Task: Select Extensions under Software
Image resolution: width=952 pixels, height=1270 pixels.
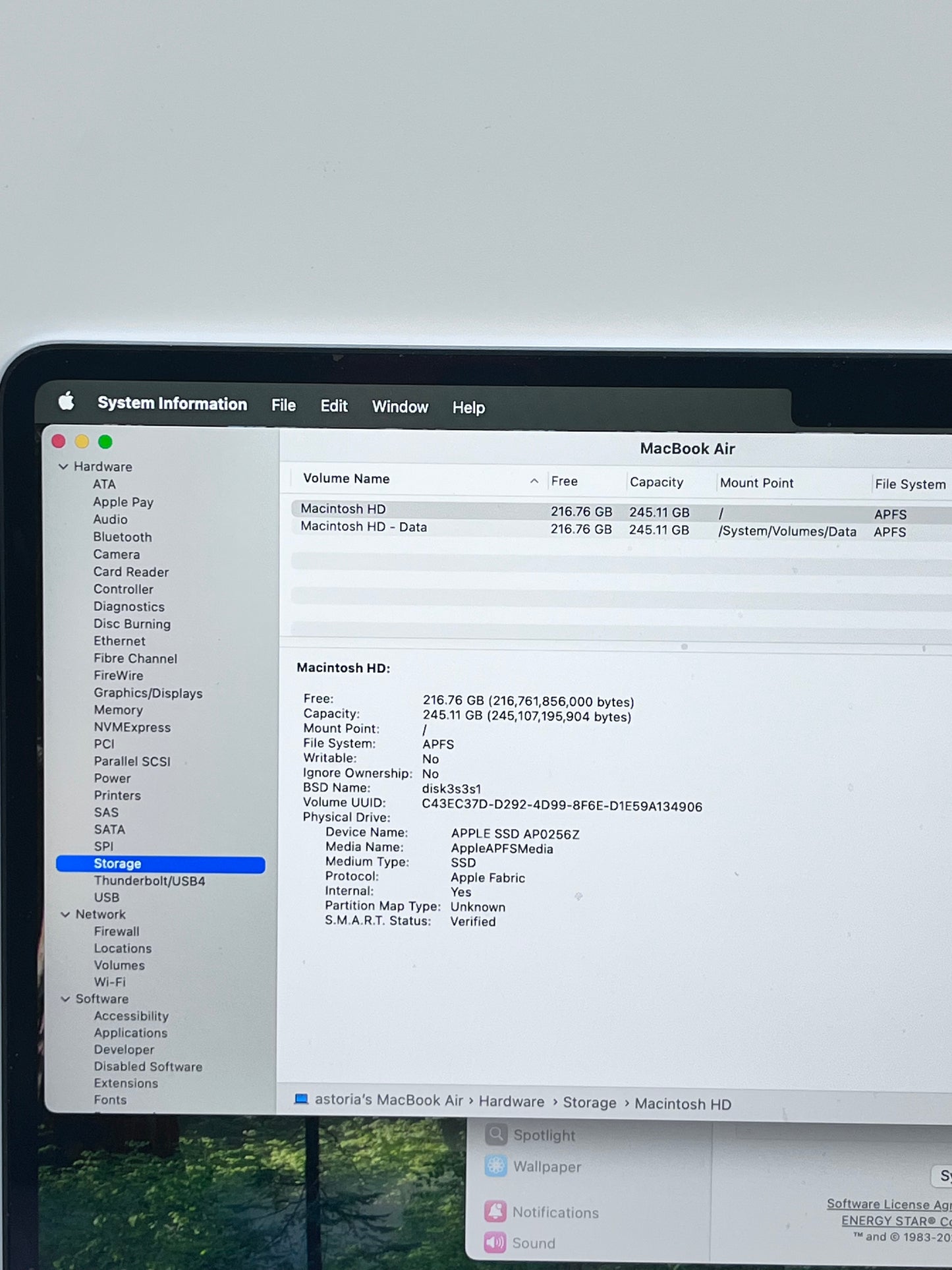Action: 126,1083
